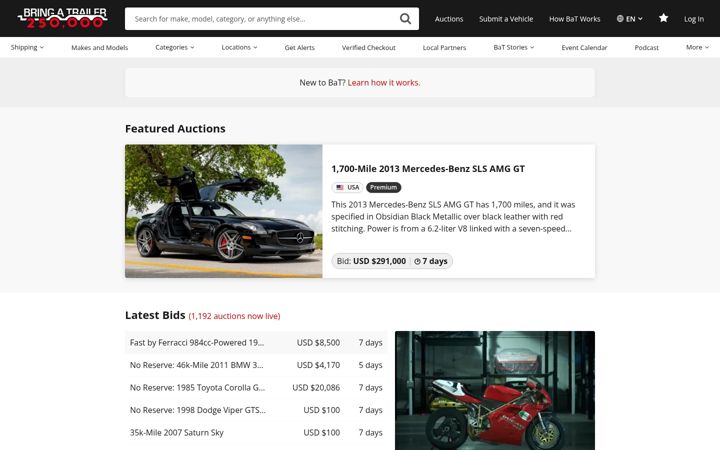
Task: Click the USD $8,500 bid amount
Action: point(318,343)
